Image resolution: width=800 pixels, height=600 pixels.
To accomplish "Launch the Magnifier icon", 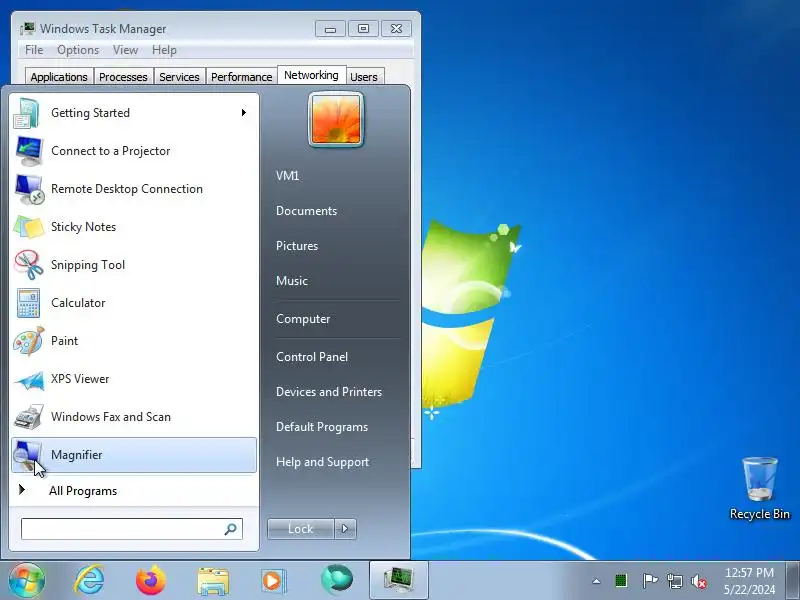I will [28, 455].
